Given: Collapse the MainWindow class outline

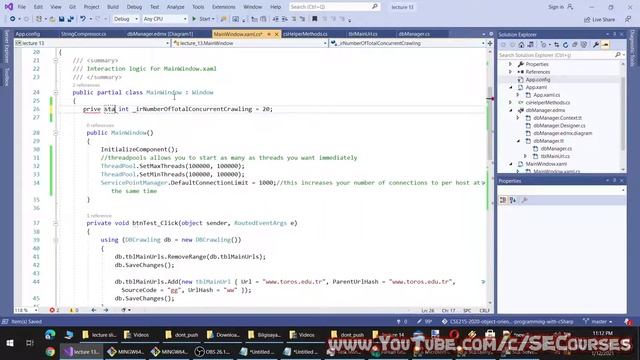Looking at the screenshot, I should click(x=56, y=93).
